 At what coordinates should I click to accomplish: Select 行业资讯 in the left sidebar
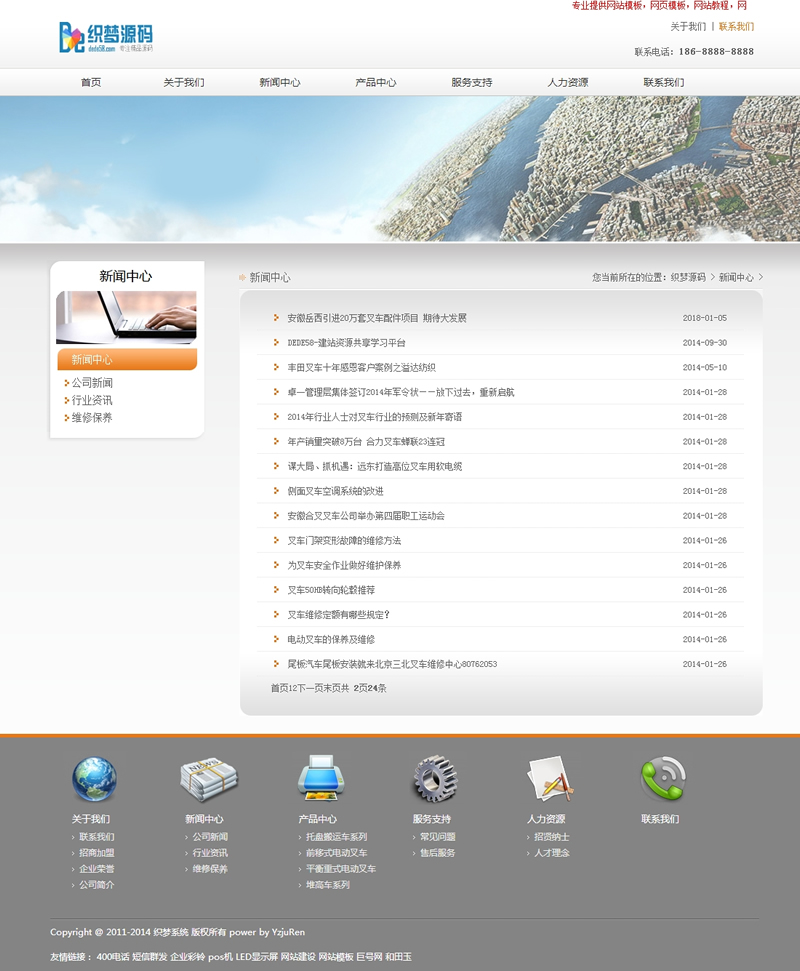92,400
